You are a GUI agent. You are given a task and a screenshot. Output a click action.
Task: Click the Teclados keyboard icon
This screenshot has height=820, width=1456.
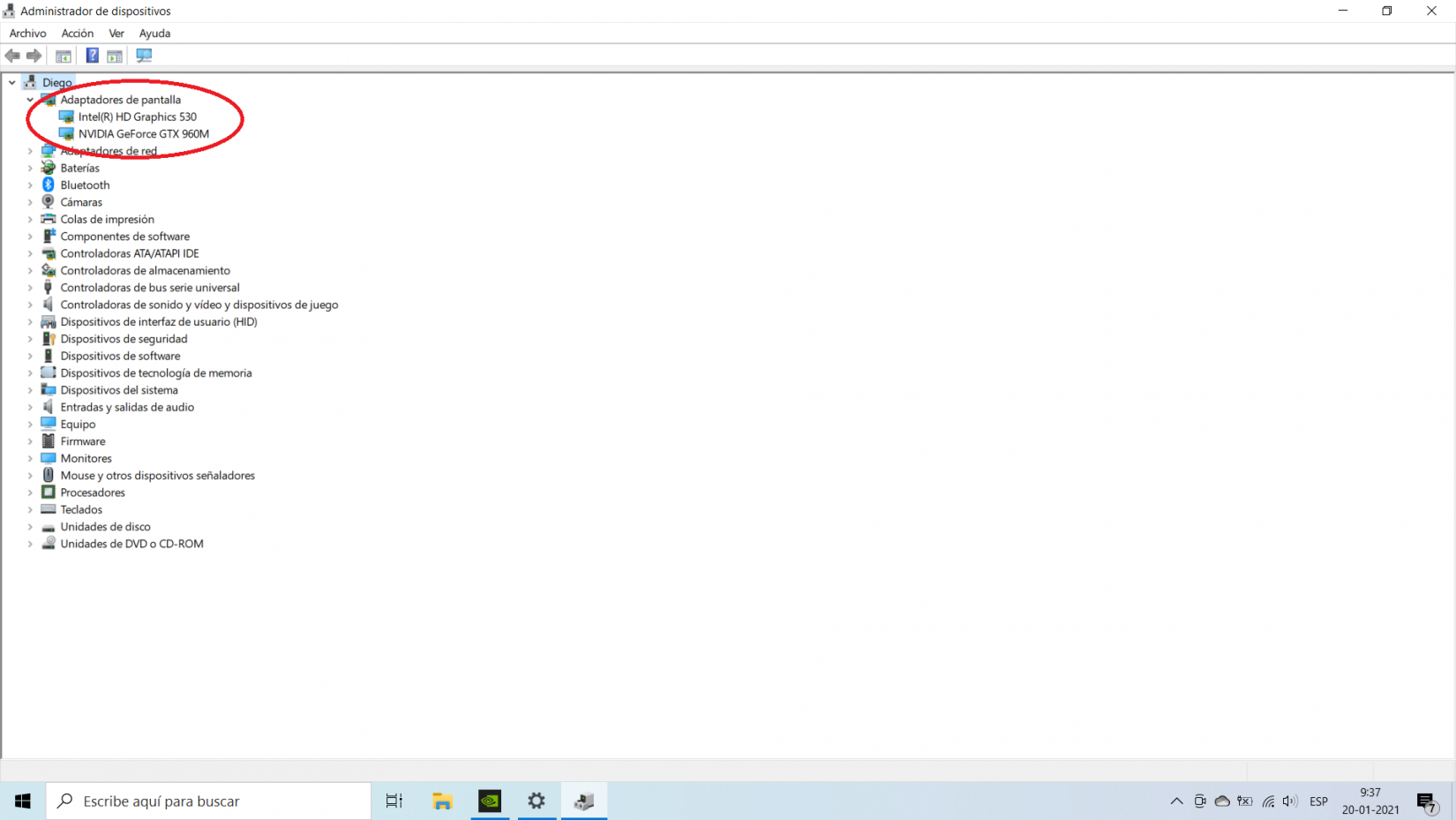[x=49, y=509]
